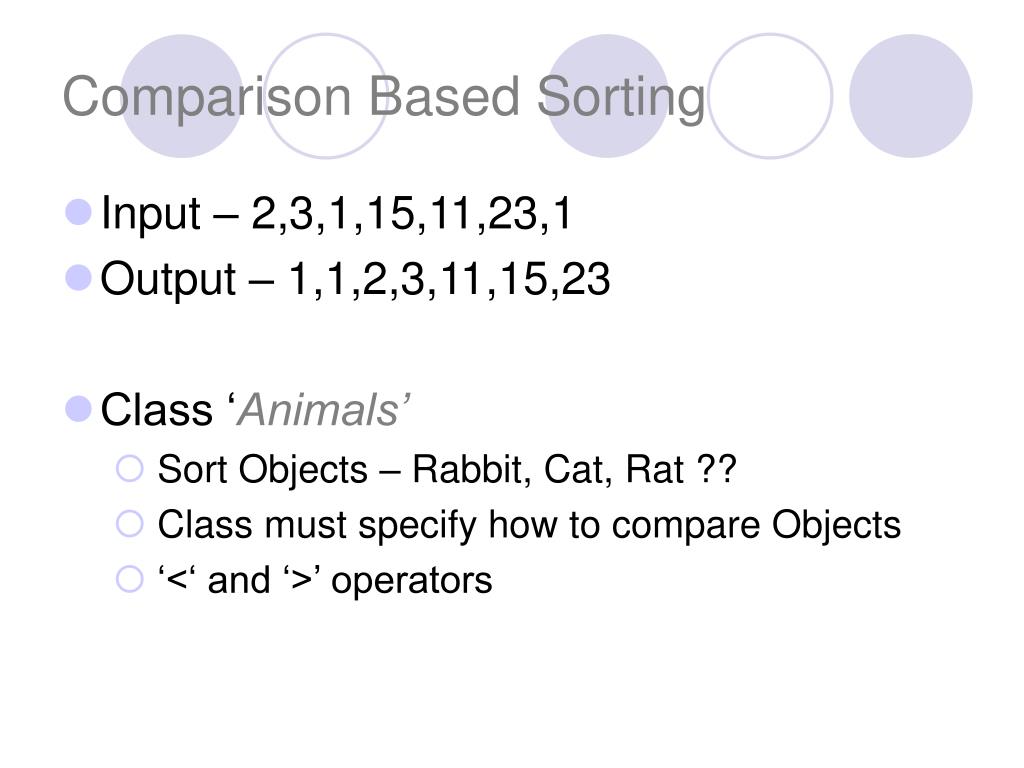Viewport: 1024px width, 768px height.
Task: Click the input sequence '2,3,1,15,11,23,1'
Action: point(411,213)
